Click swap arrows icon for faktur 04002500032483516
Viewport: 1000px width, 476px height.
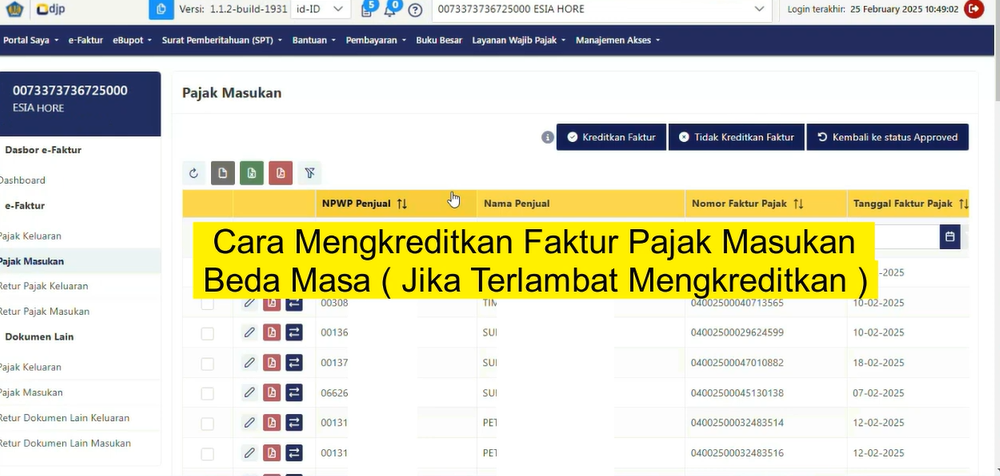click(294, 453)
